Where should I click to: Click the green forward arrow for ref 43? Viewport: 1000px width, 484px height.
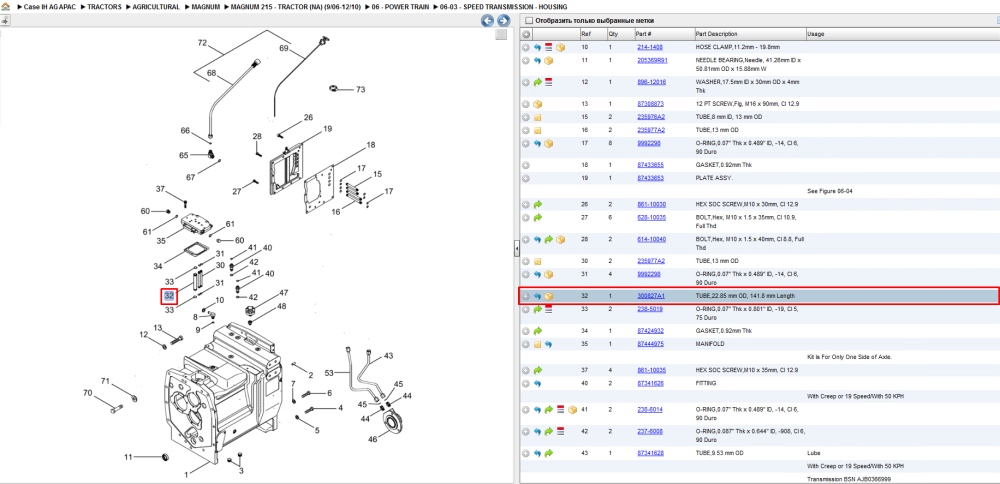point(548,453)
